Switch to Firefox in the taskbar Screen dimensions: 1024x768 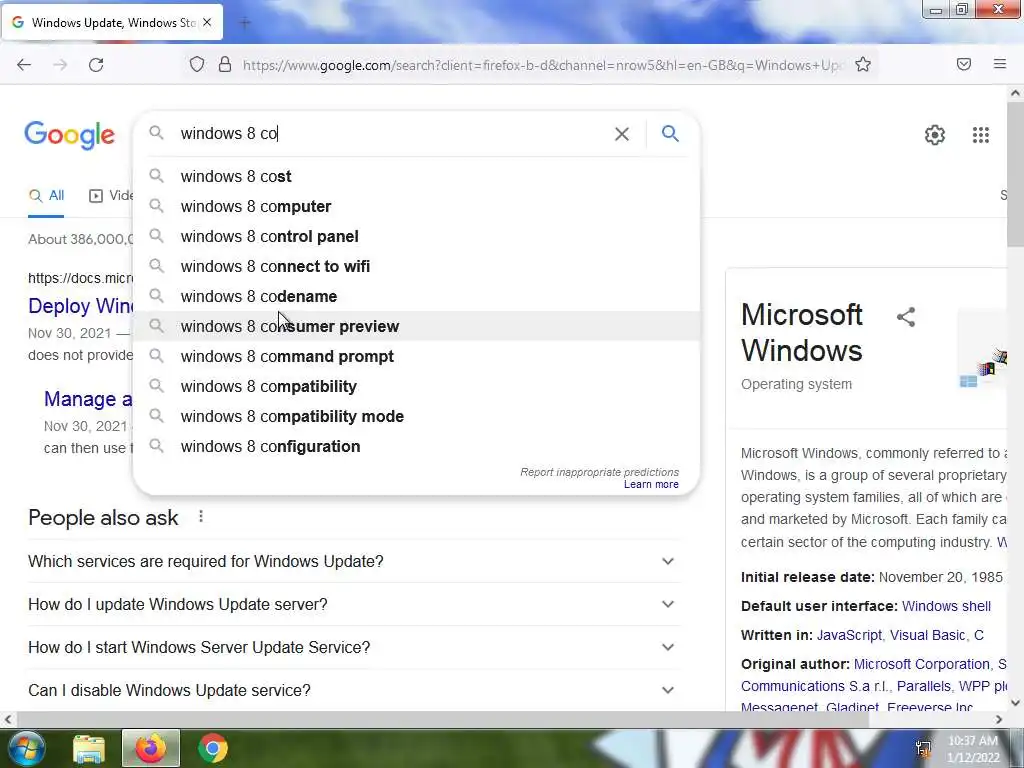(x=151, y=748)
